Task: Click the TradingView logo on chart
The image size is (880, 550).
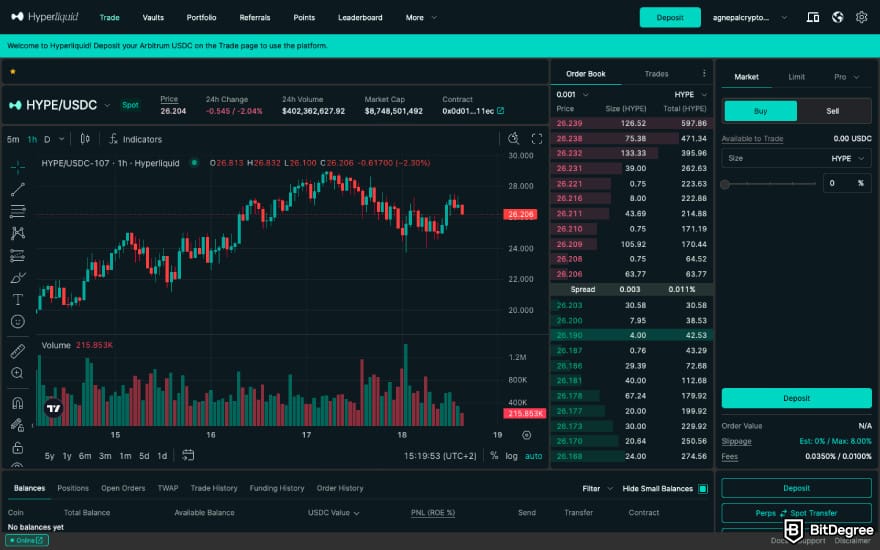Action: pos(53,408)
